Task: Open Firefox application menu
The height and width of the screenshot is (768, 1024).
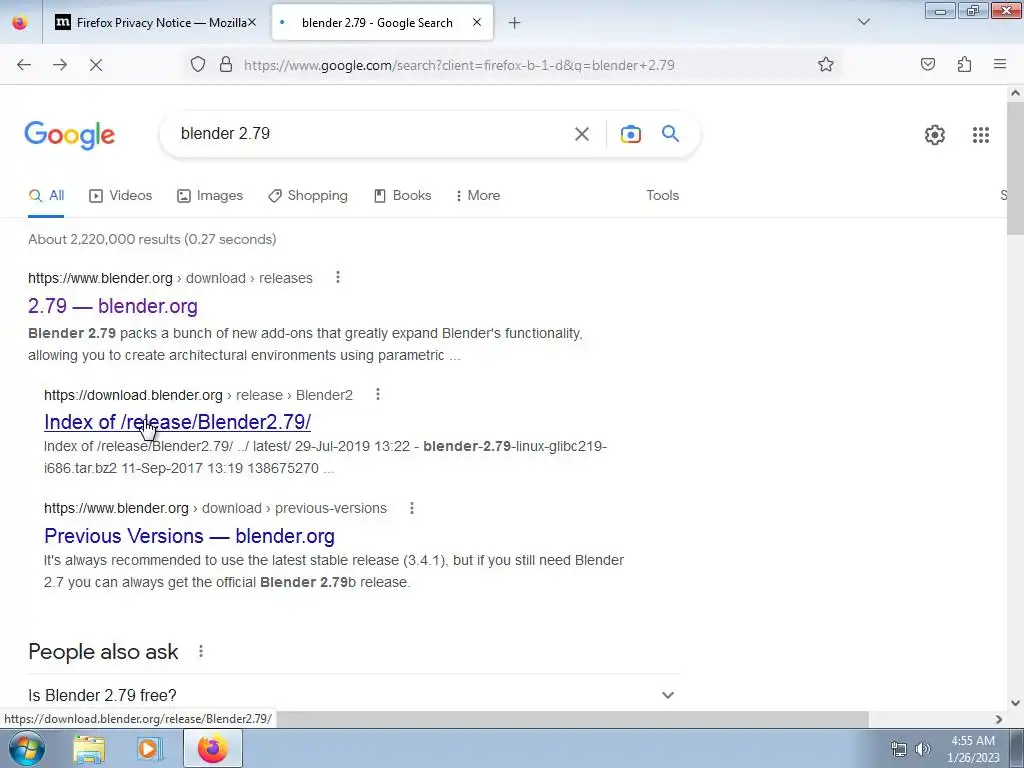Action: click(1000, 64)
